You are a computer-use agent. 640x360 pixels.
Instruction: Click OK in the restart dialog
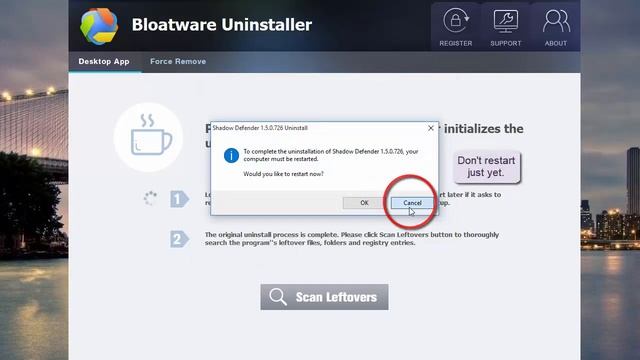click(364, 203)
